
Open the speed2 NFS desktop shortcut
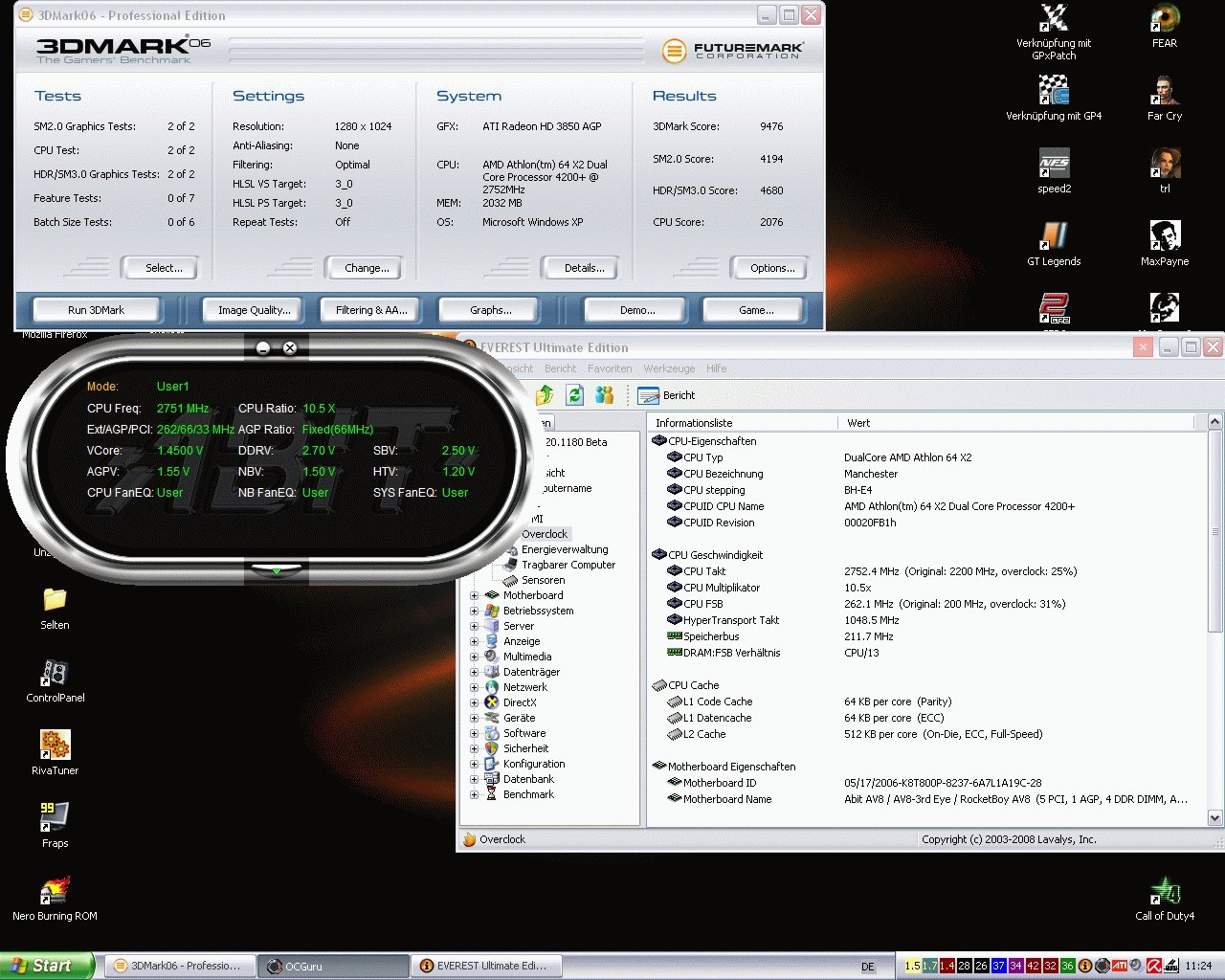pyautogui.click(x=1054, y=171)
